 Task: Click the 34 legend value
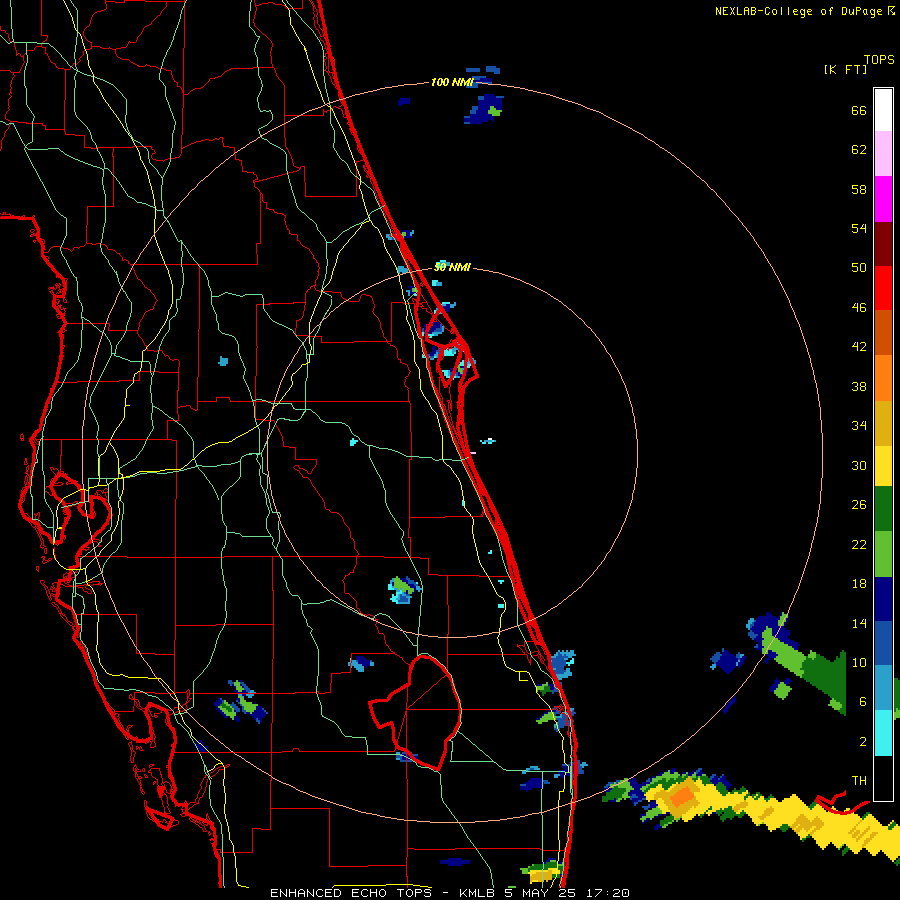tap(859, 426)
